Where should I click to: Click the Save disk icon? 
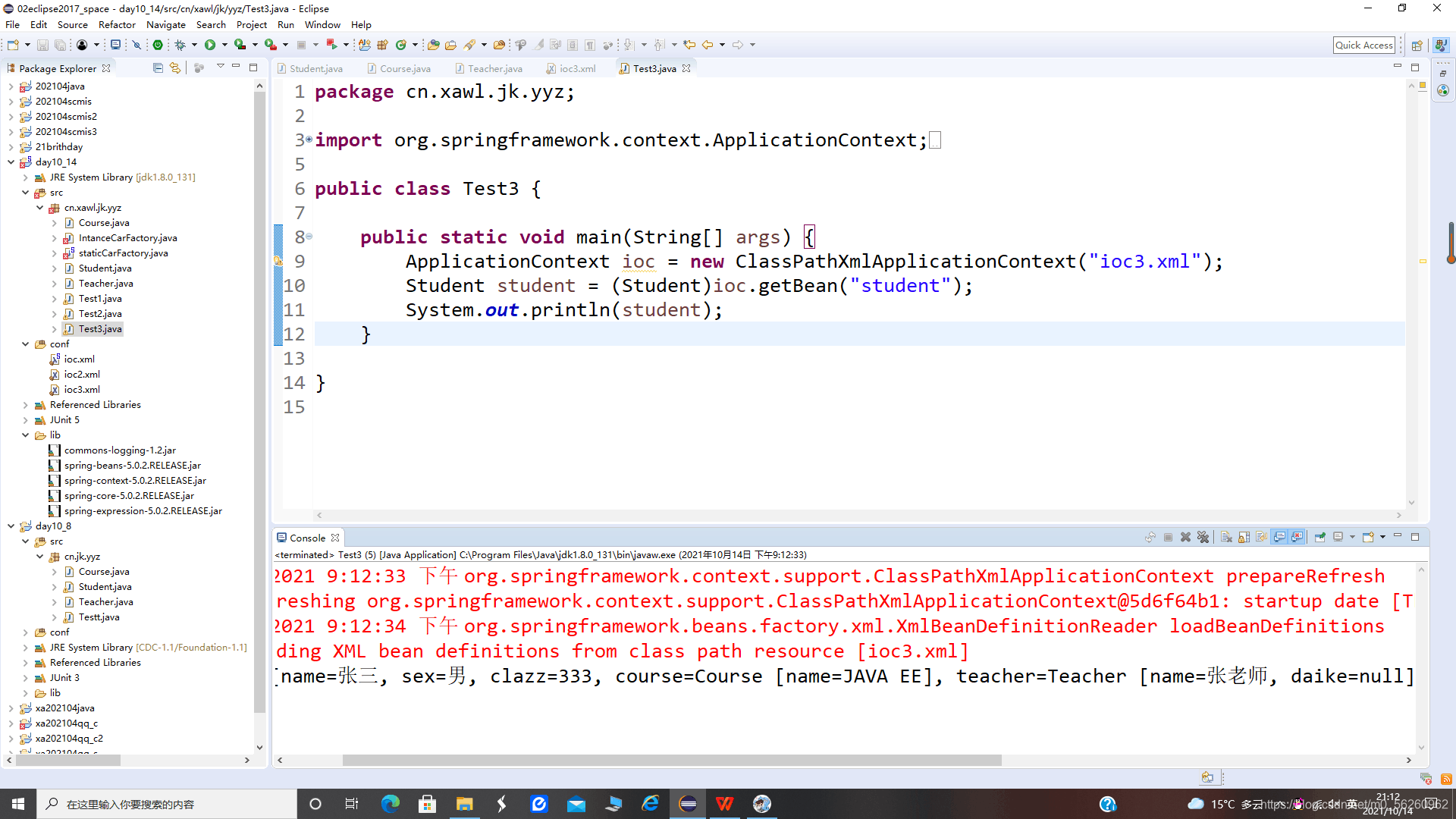click(x=43, y=45)
